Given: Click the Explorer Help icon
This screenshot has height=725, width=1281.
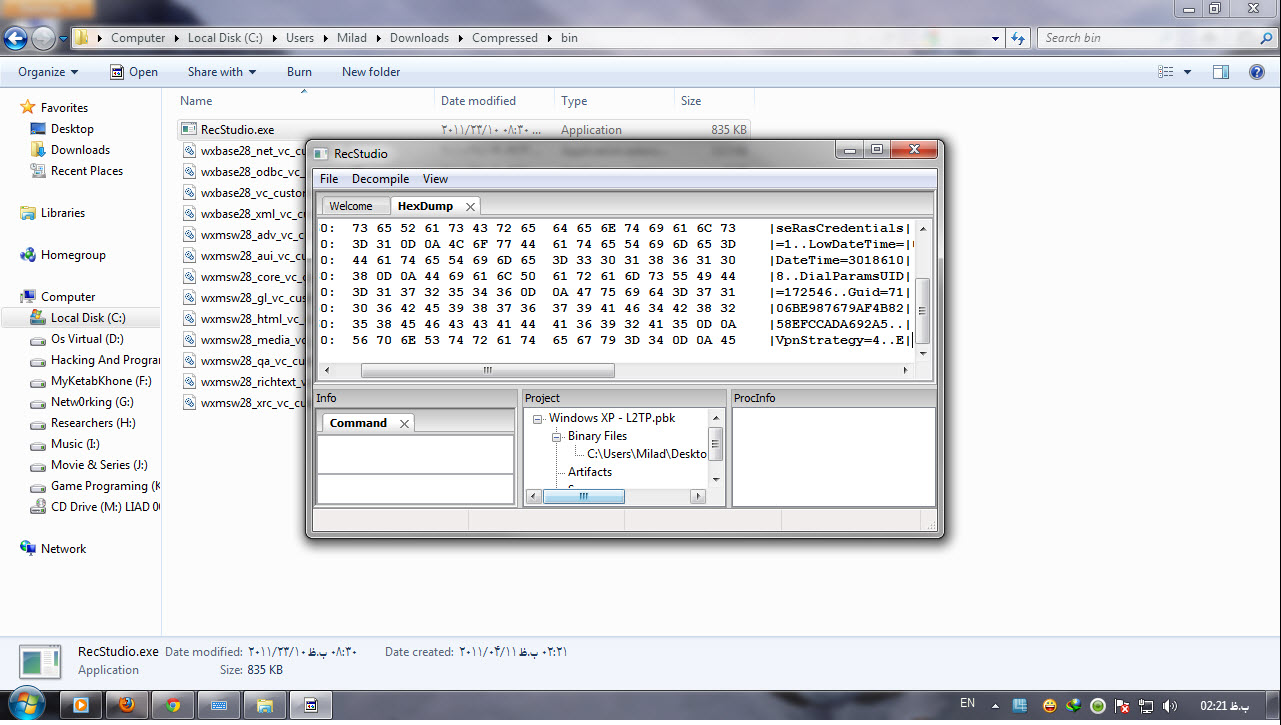Looking at the screenshot, I should coord(1258,72).
